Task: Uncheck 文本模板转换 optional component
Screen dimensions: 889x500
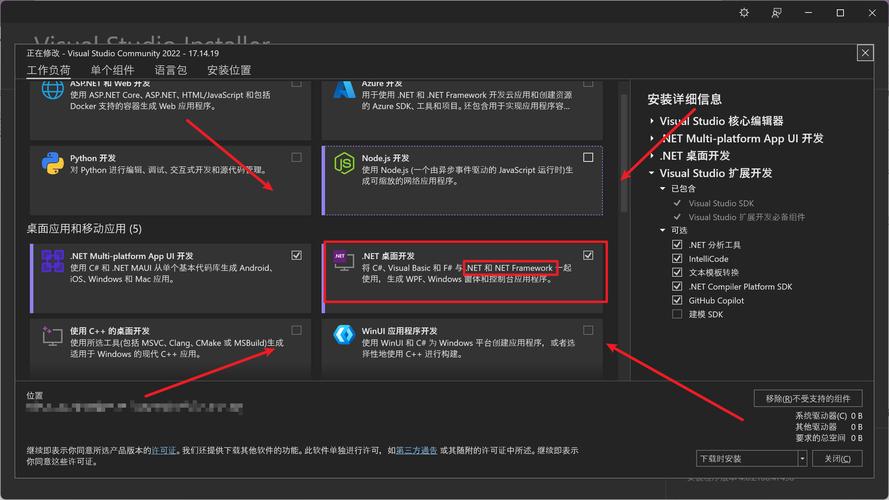Action: coord(677,272)
